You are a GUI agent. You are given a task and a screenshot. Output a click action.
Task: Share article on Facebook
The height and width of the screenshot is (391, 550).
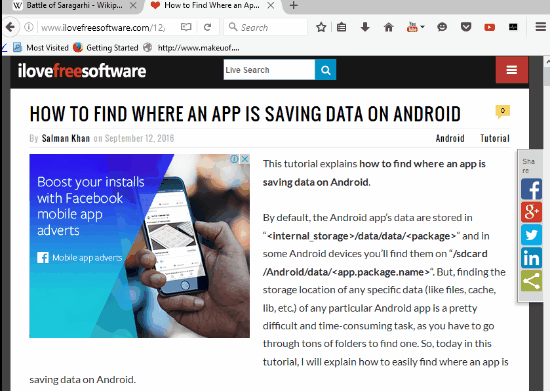pos(531,189)
